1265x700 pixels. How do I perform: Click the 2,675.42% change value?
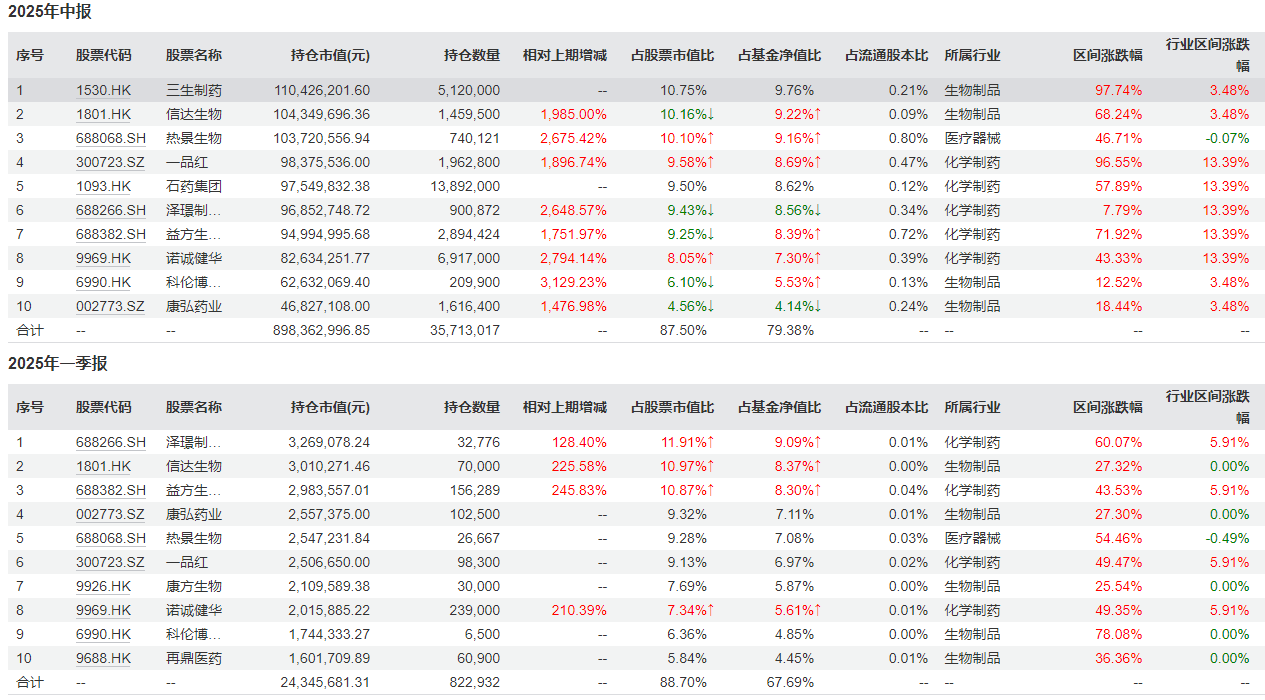[573, 138]
